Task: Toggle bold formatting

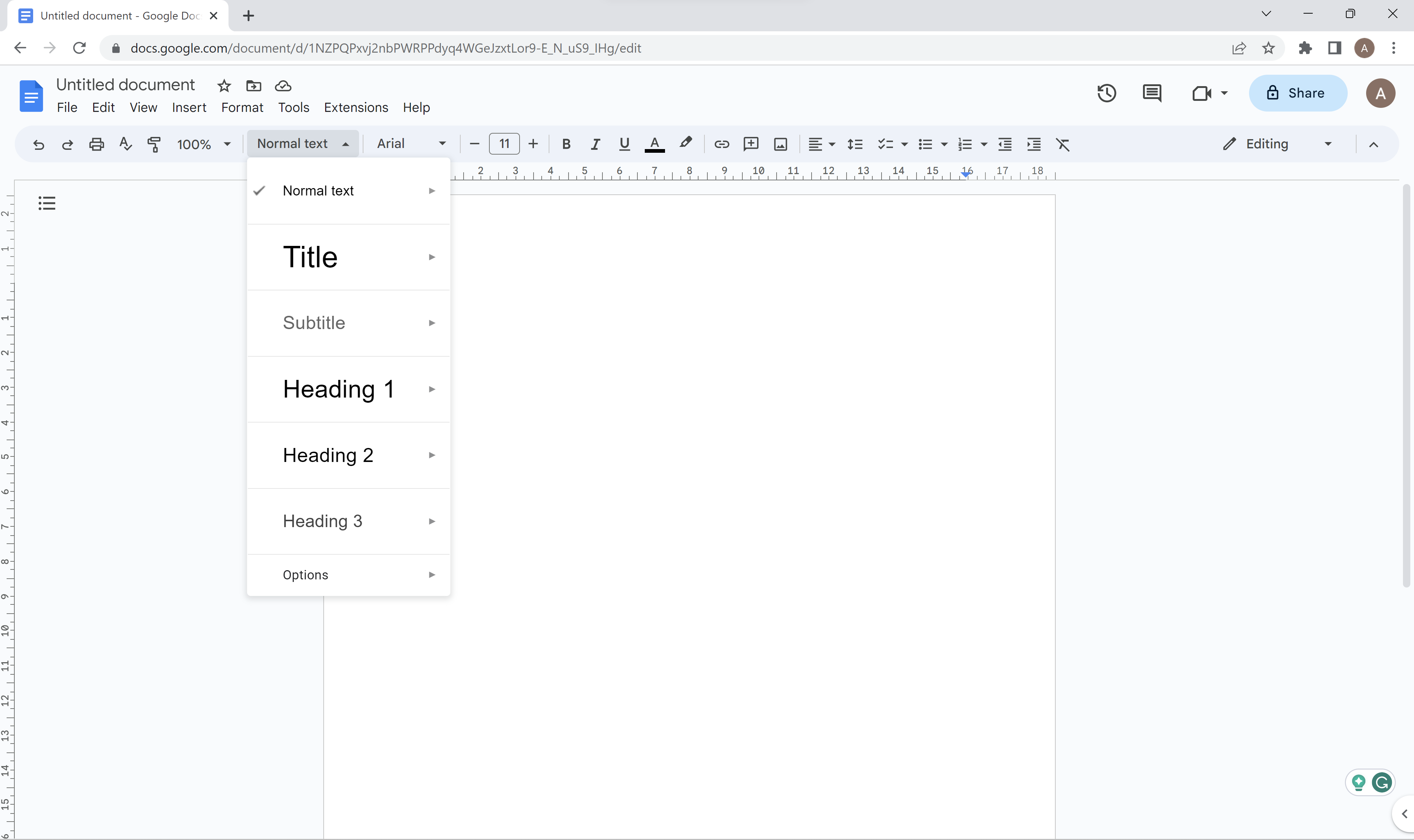Action: pyautogui.click(x=567, y=144)
